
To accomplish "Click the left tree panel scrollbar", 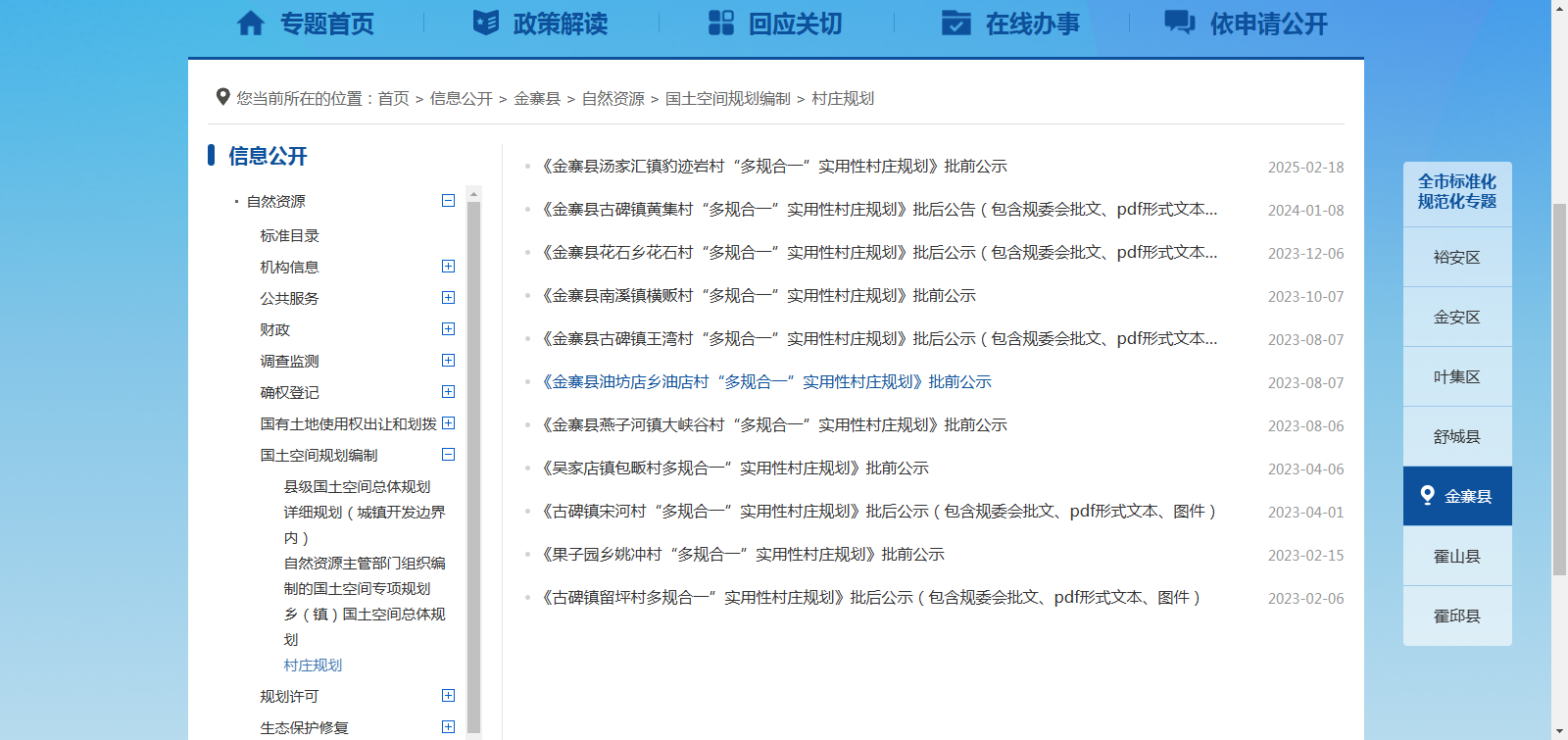I will (473, 461).
